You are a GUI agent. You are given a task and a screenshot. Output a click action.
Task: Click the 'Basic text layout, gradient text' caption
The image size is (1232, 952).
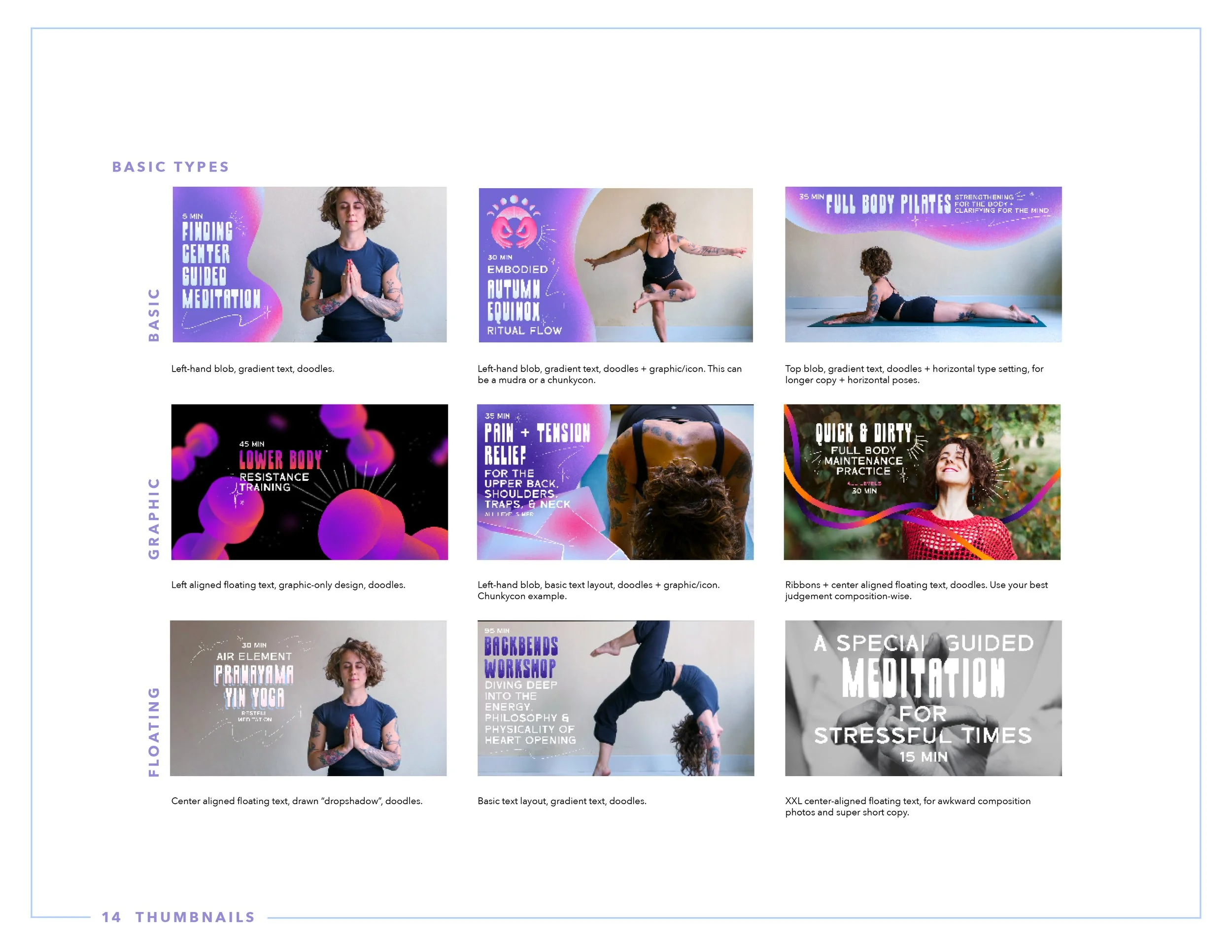561,801
